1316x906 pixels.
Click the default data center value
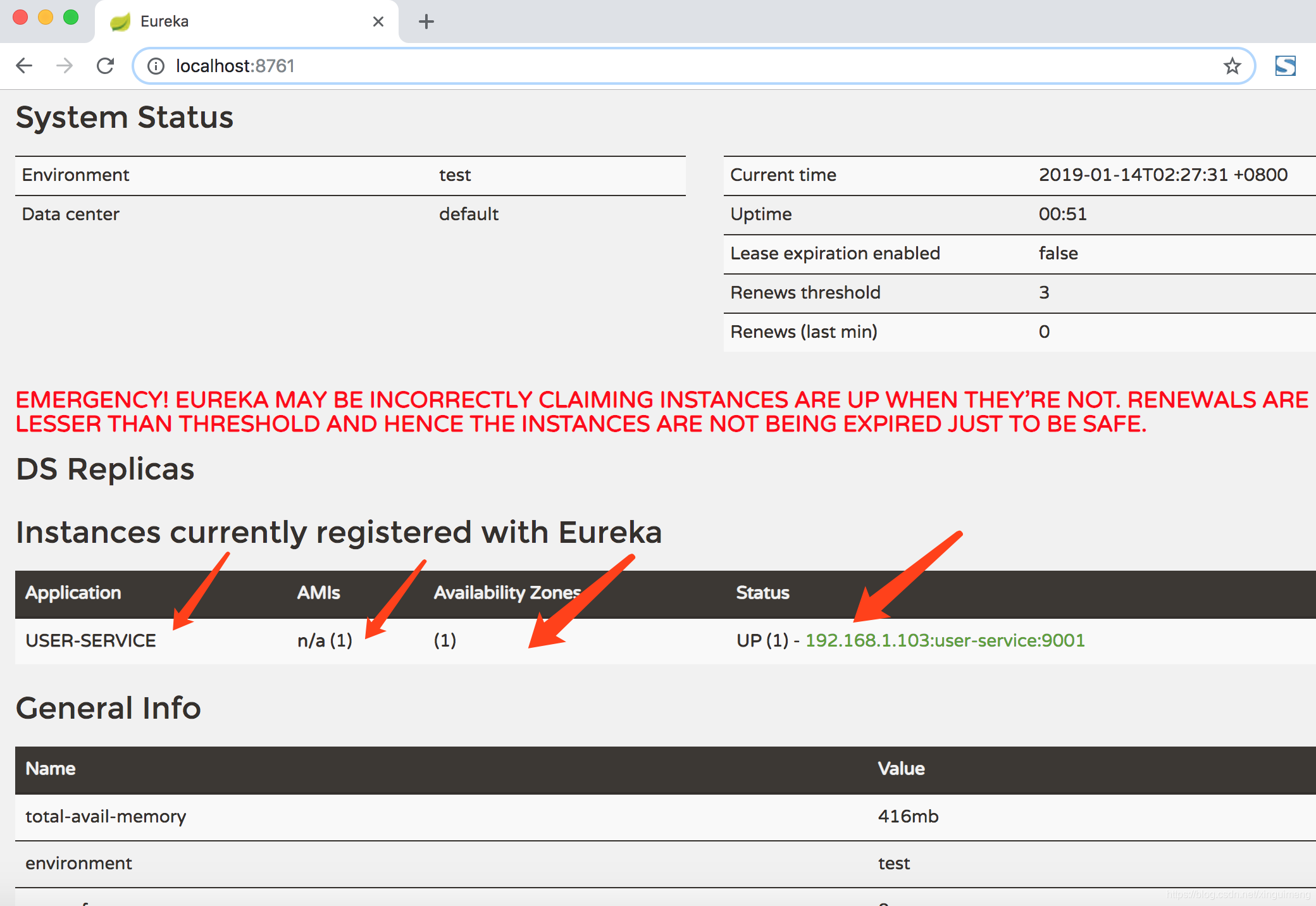pyautogui.click(x=469, y=214)
